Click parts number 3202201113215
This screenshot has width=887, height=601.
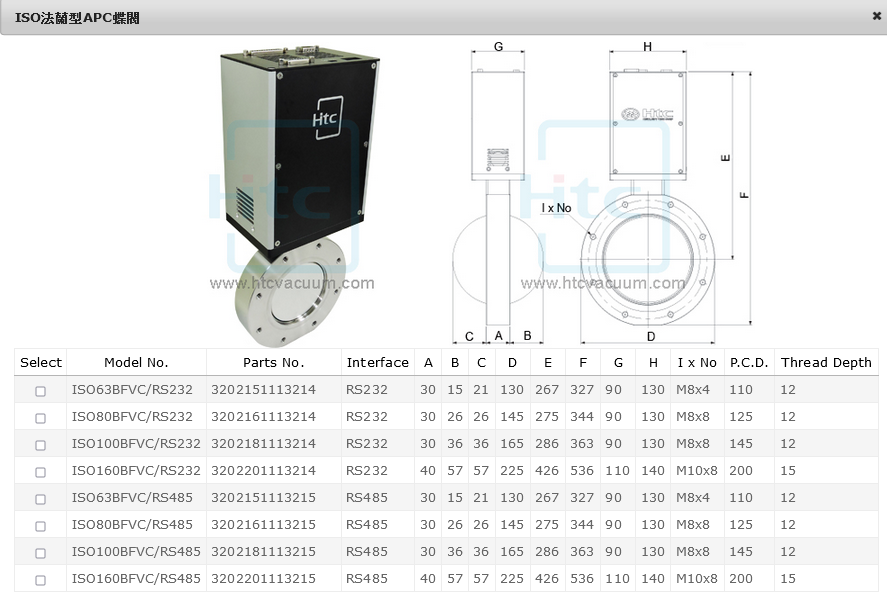263,579
